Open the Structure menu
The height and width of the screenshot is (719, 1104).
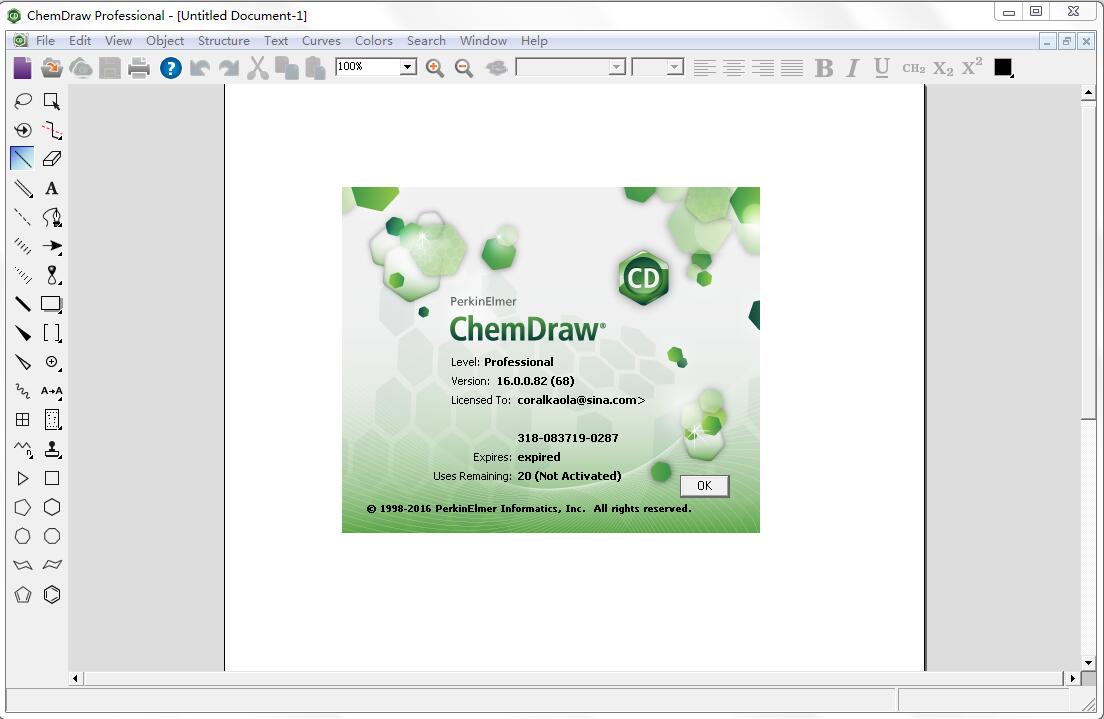(x=223, y=41)
